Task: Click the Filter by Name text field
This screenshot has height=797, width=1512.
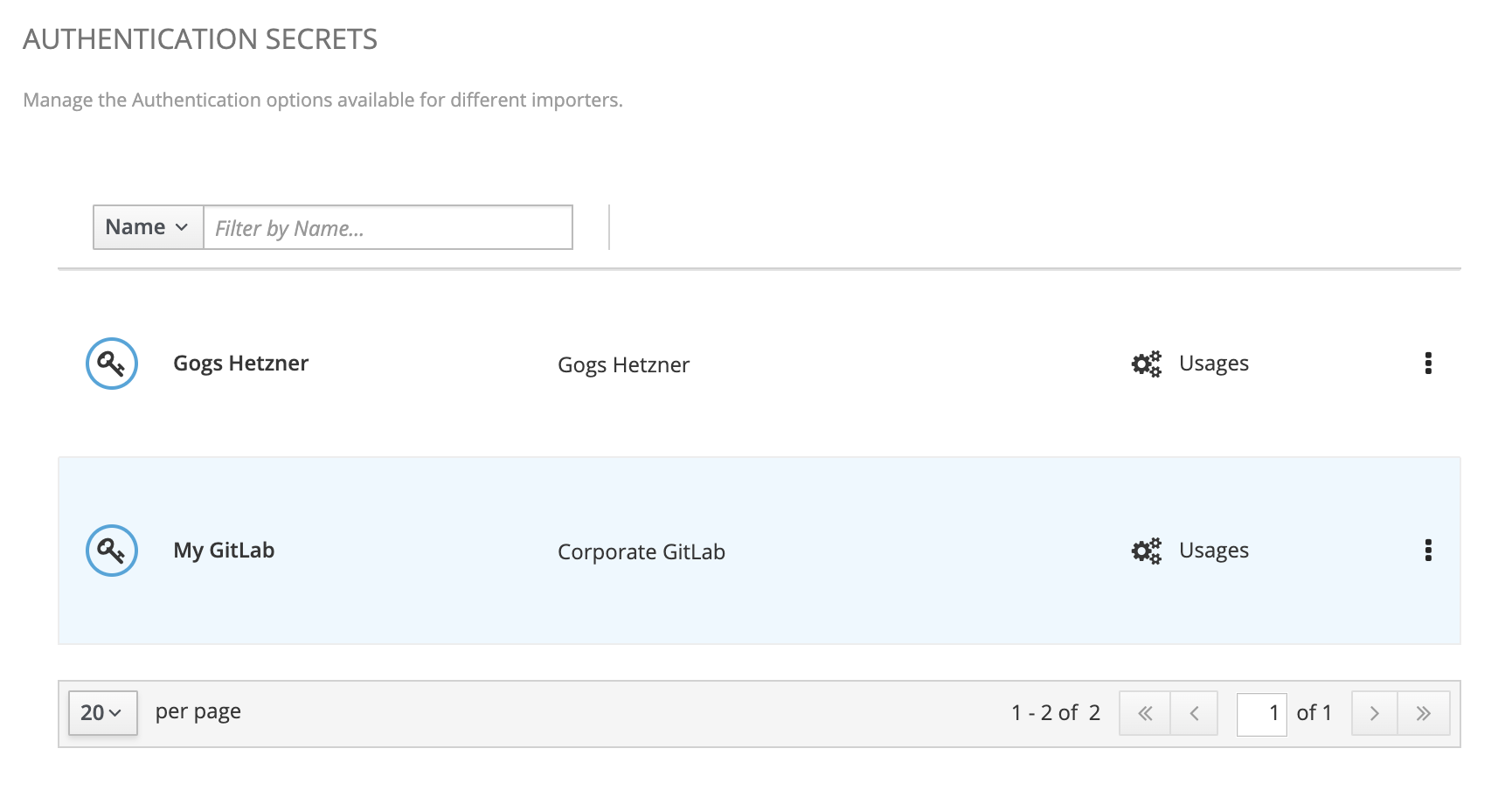Action: [x=388, y=227]
